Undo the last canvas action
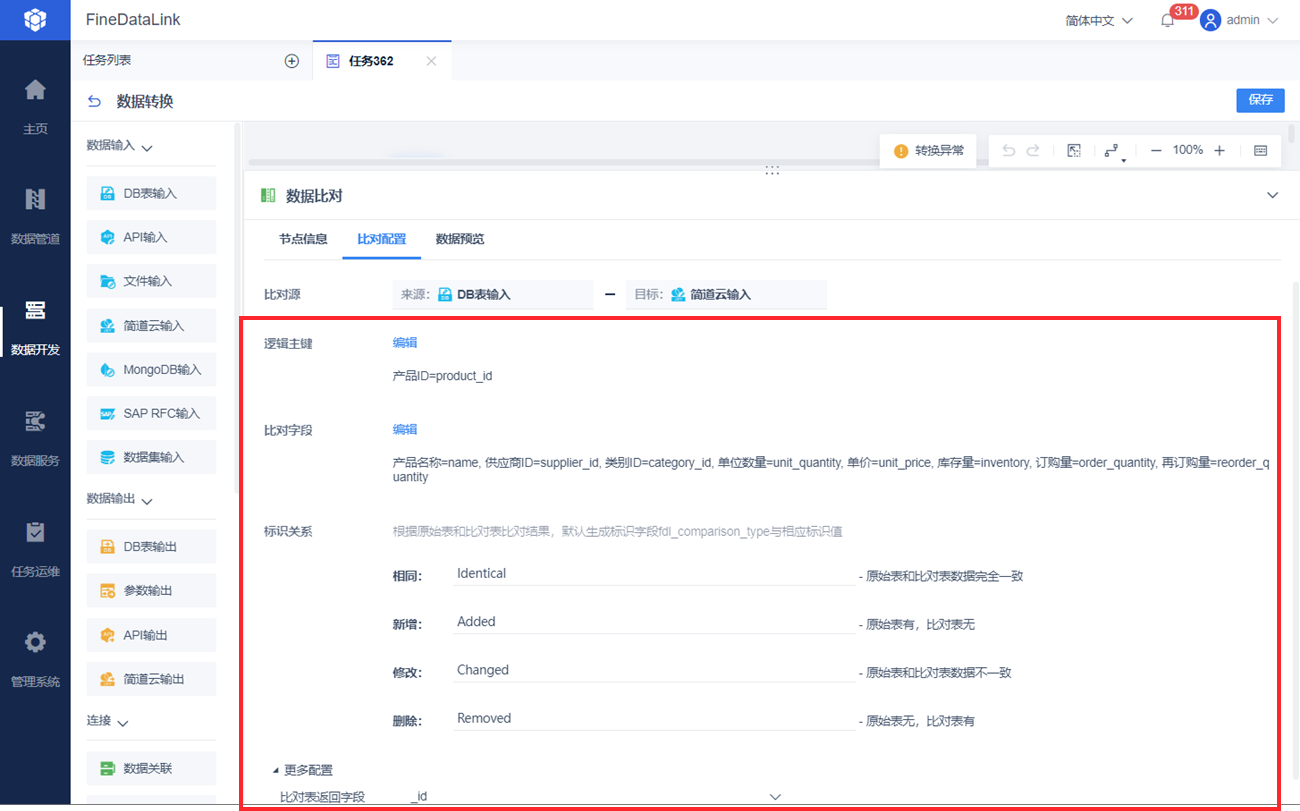Screen dimensions: 1300x811 [1008, 150]
